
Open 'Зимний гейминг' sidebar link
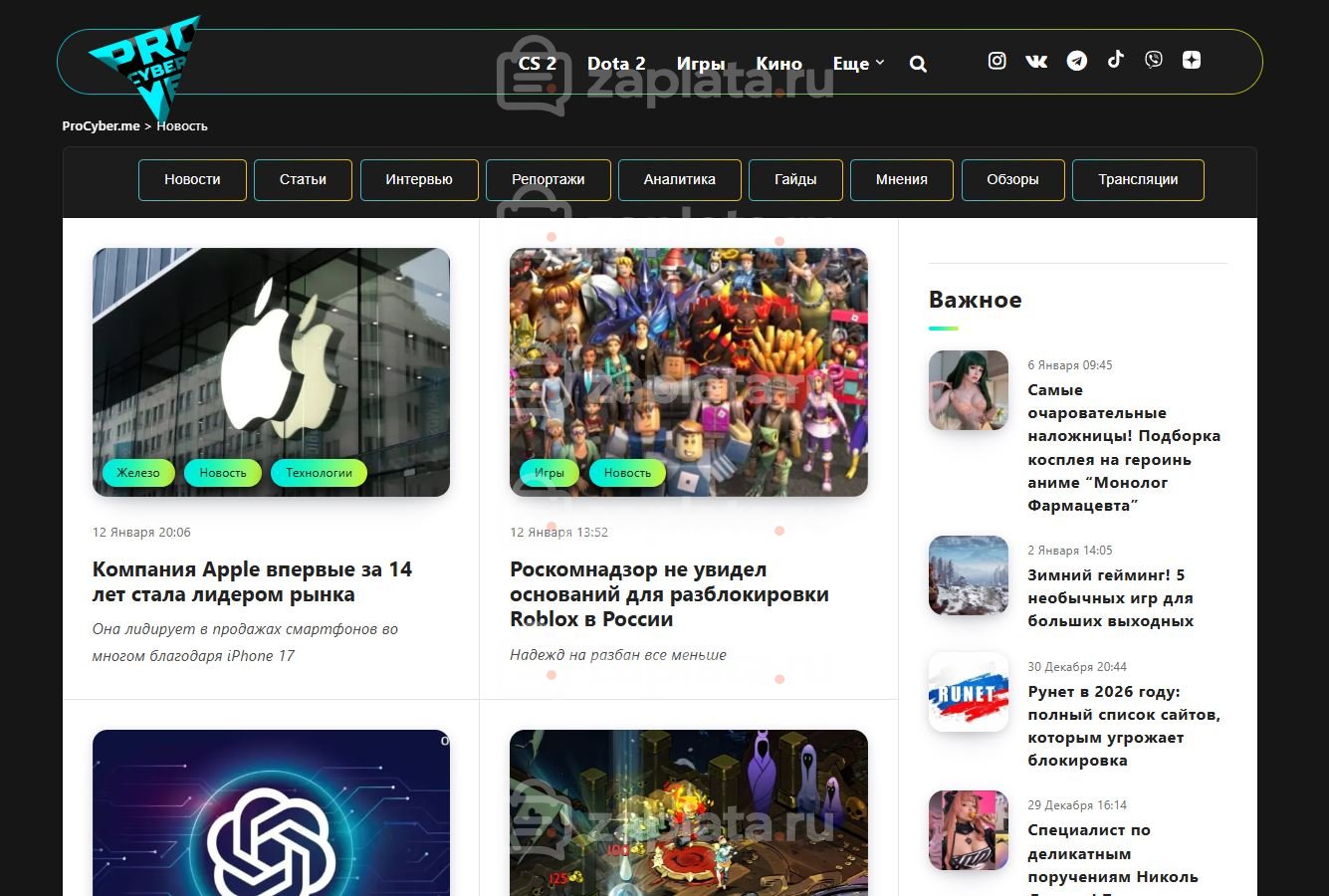coord(1110,598)
